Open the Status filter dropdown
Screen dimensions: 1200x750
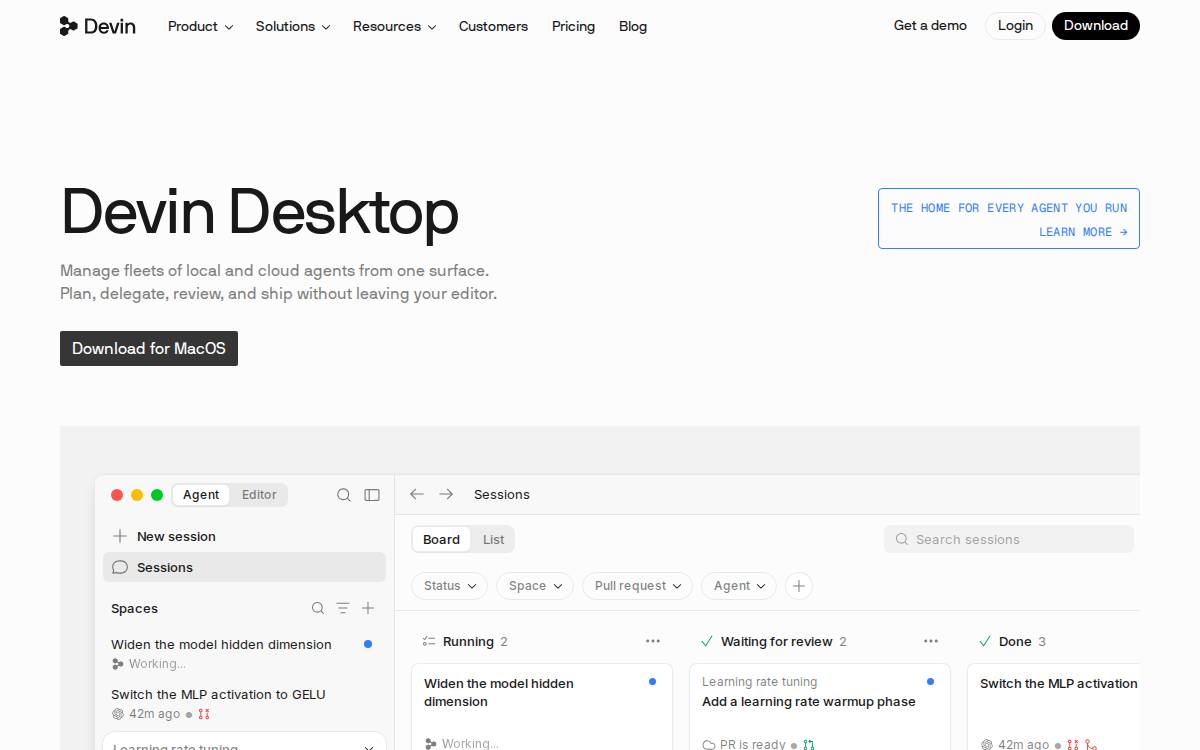click(x=449, y=586)
